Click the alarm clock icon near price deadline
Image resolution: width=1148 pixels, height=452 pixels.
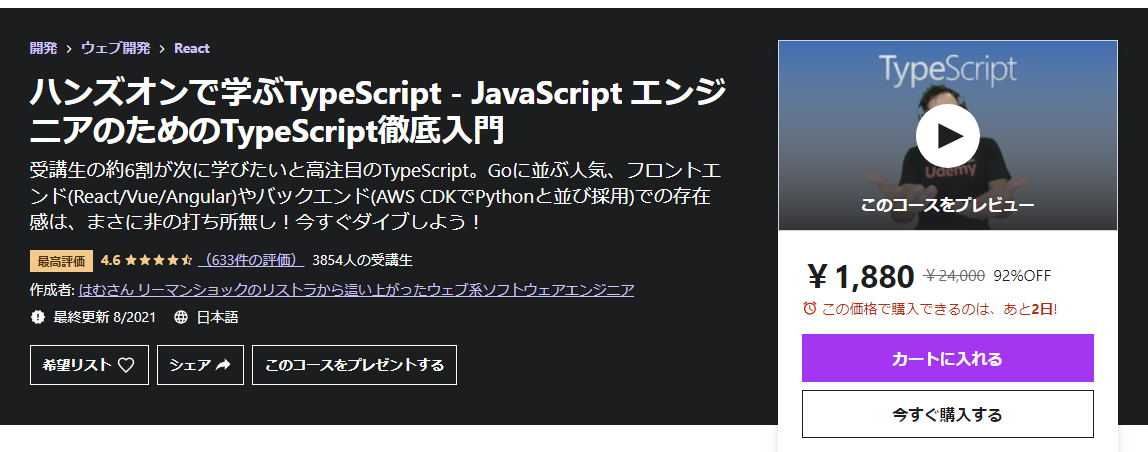click(x=809, y=308)
